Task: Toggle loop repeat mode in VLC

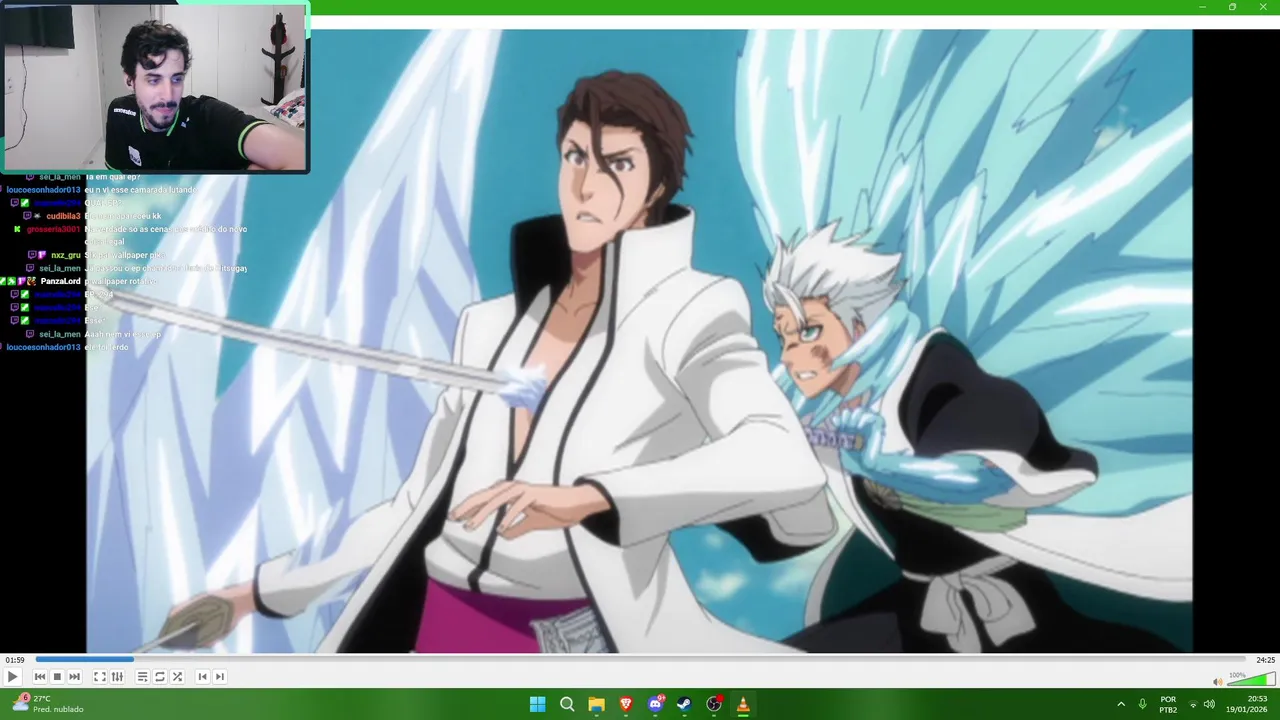Action: 159,677
